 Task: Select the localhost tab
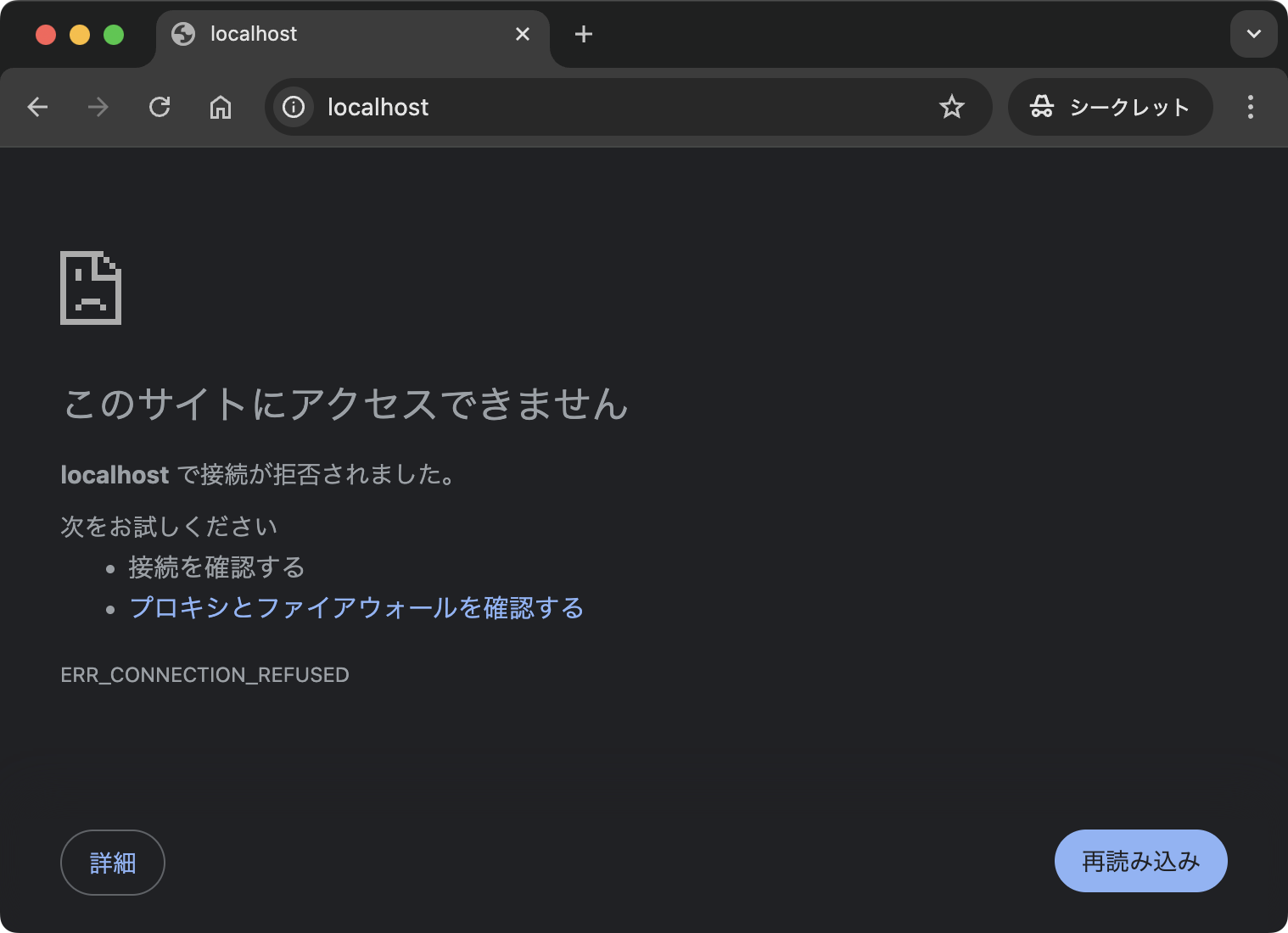point(339,34)
